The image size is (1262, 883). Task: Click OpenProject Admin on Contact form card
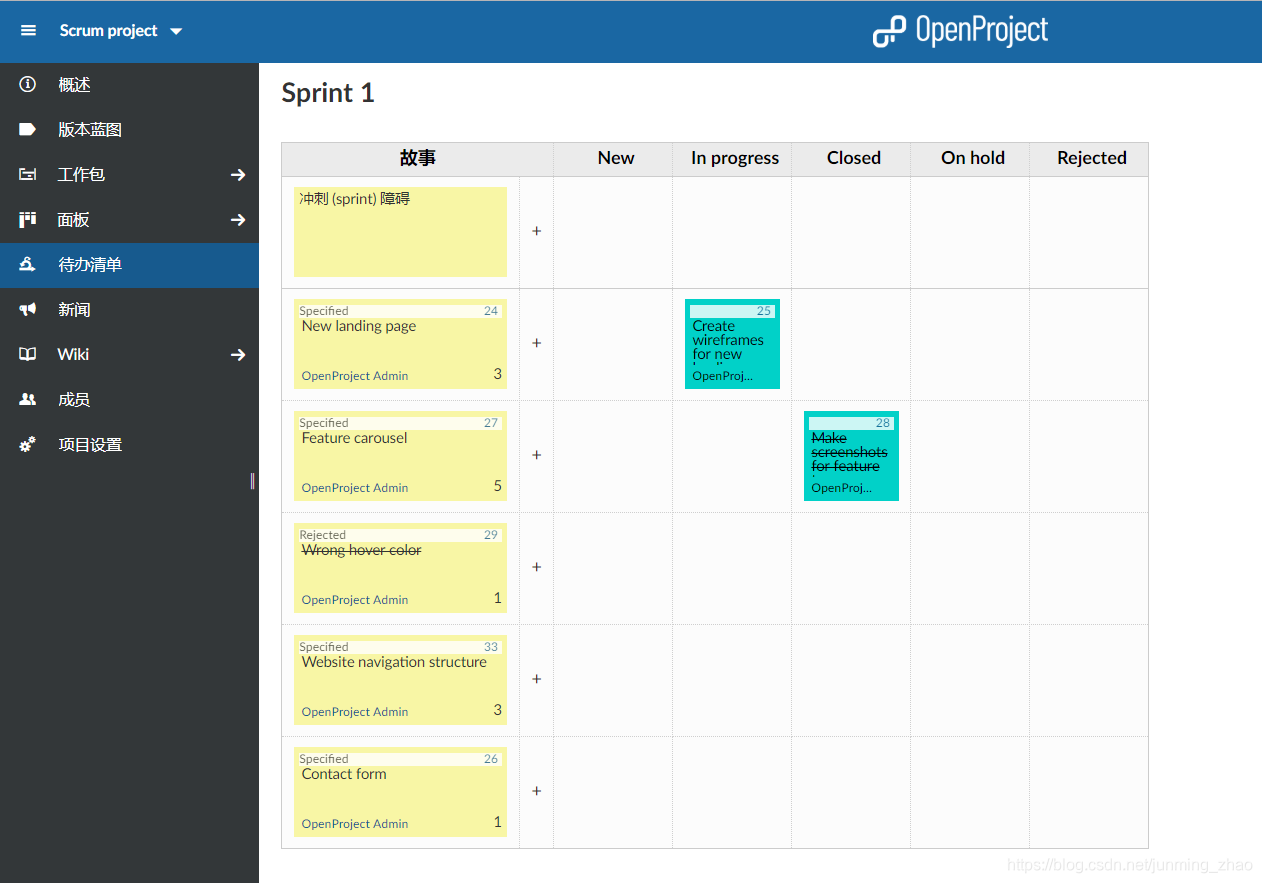click(x=355, y=824)
